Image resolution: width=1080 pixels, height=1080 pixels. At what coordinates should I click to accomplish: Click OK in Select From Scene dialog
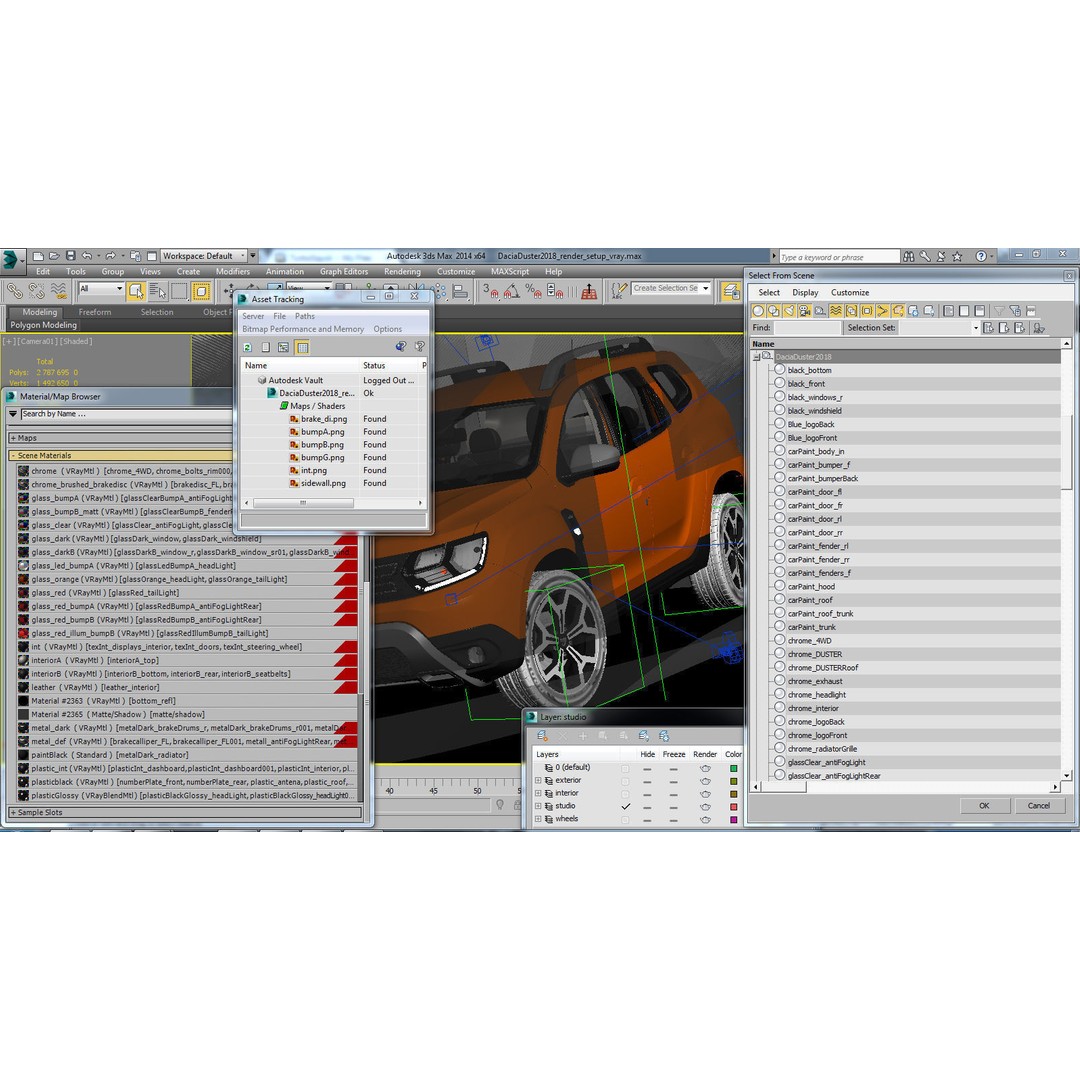[984, 806]
